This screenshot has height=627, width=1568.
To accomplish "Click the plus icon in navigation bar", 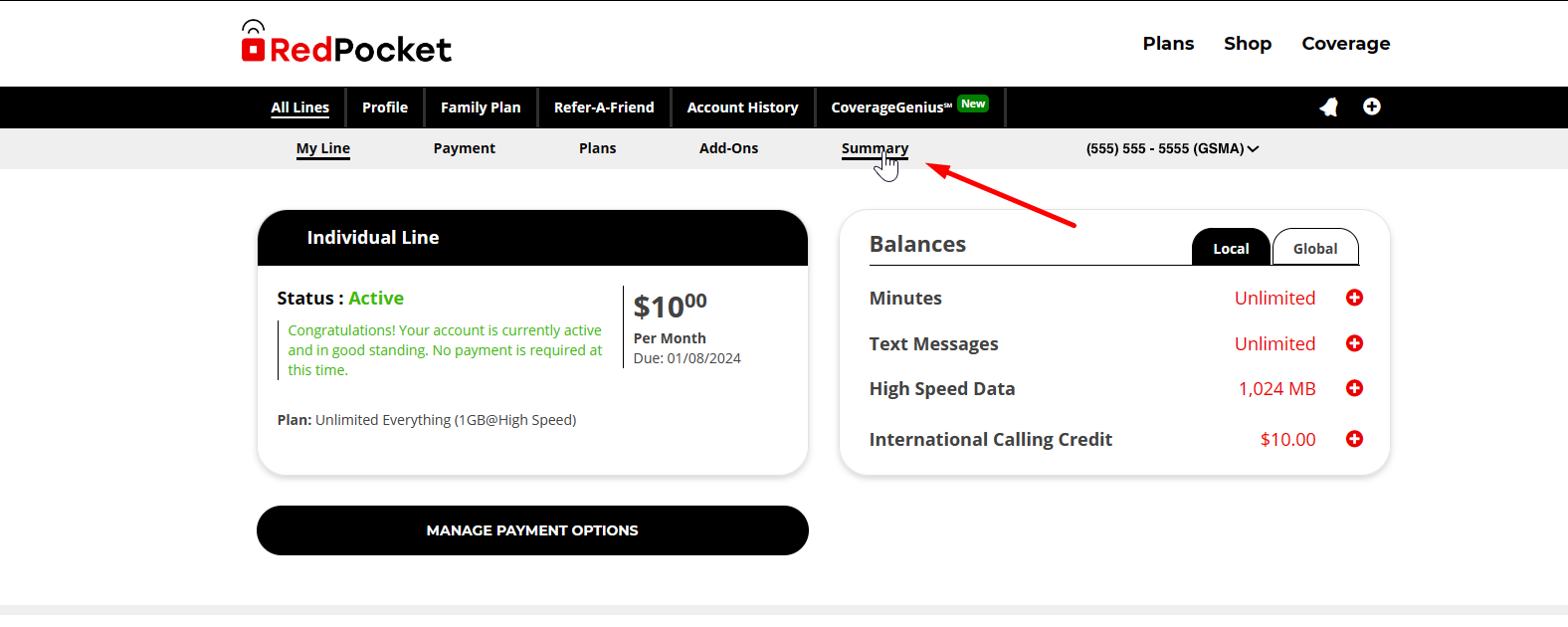I will coord(1371,106).
